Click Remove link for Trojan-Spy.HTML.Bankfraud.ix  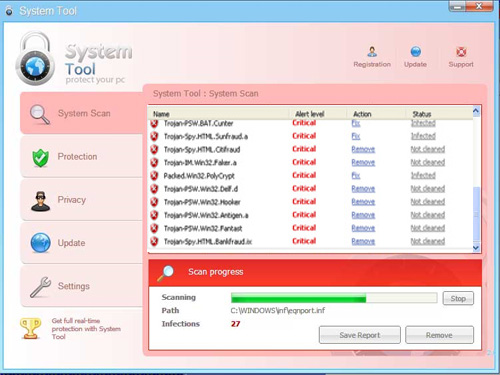tap(363, 241)
